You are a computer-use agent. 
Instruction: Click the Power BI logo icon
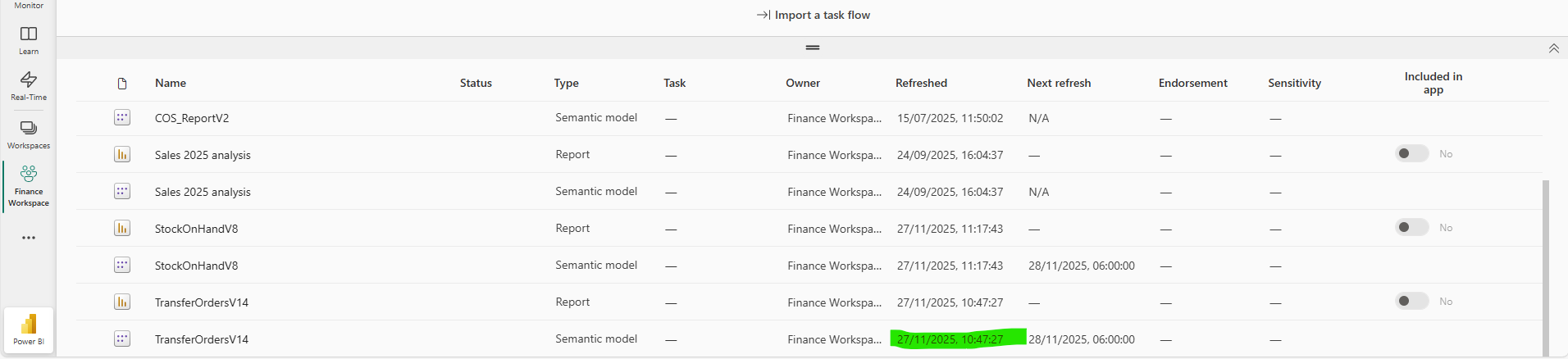pyautogui.click(x=29, y=329)
